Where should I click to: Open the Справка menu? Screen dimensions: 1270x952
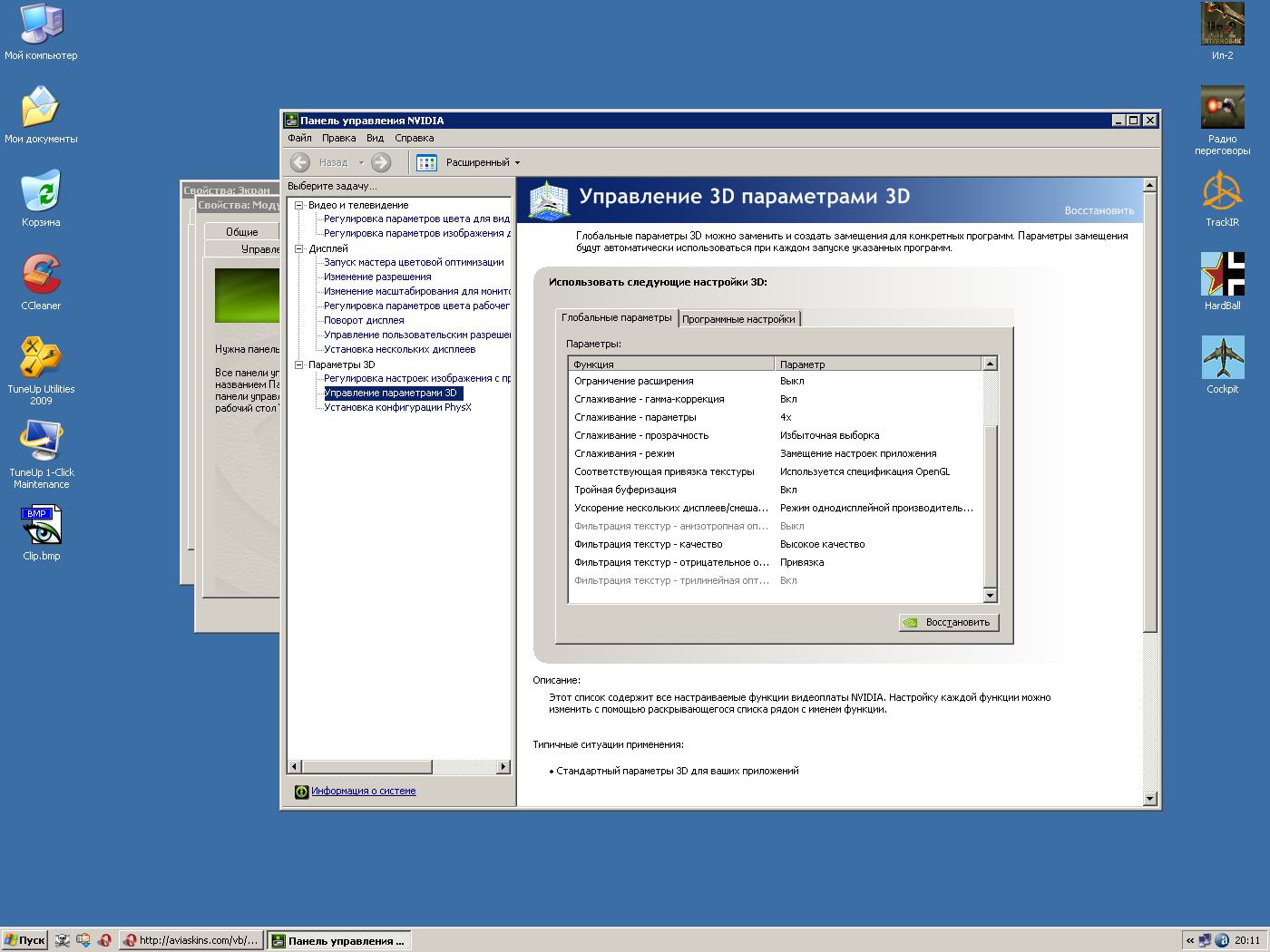click(415, 138)
